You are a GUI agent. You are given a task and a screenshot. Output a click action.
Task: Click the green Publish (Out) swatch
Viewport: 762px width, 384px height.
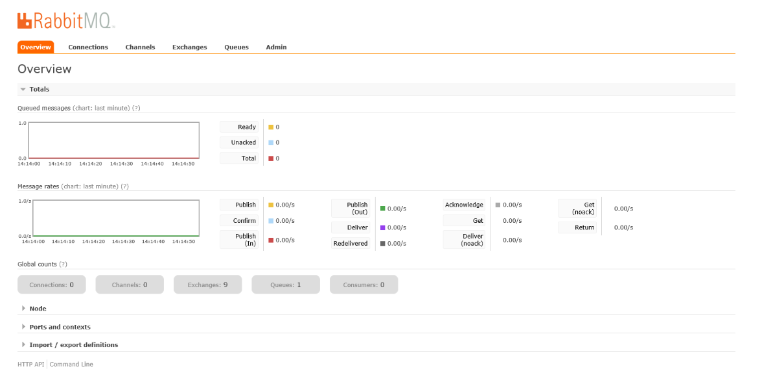pos(383,209)
